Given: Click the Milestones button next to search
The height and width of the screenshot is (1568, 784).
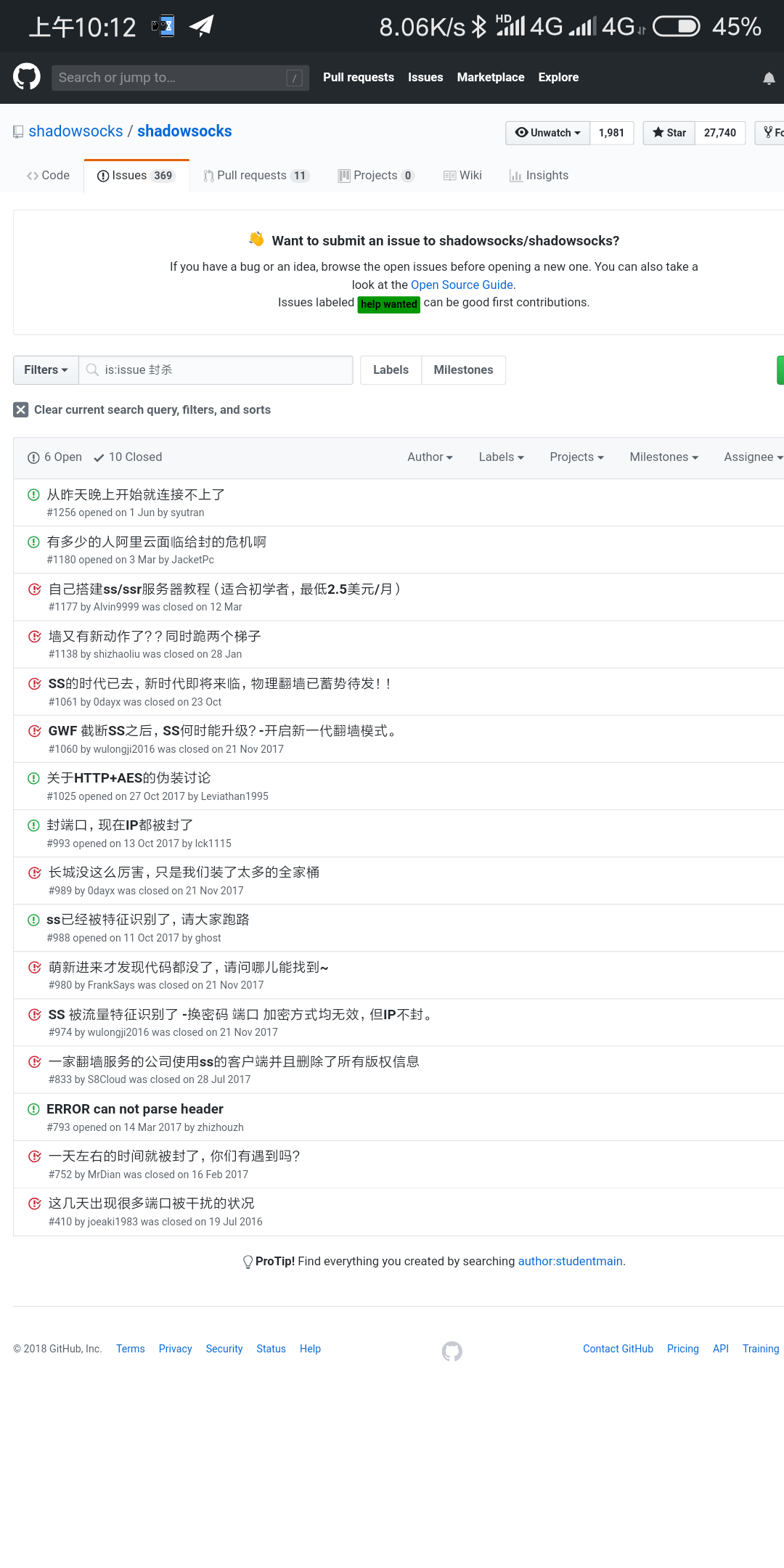Looking at the screenshot, I should pyautogui.click(x=463, y=370).
